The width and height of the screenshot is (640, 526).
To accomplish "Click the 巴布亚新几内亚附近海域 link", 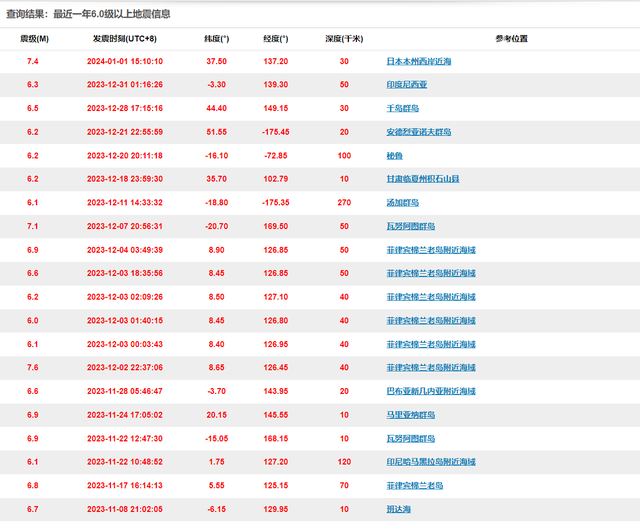I will 431,391.
